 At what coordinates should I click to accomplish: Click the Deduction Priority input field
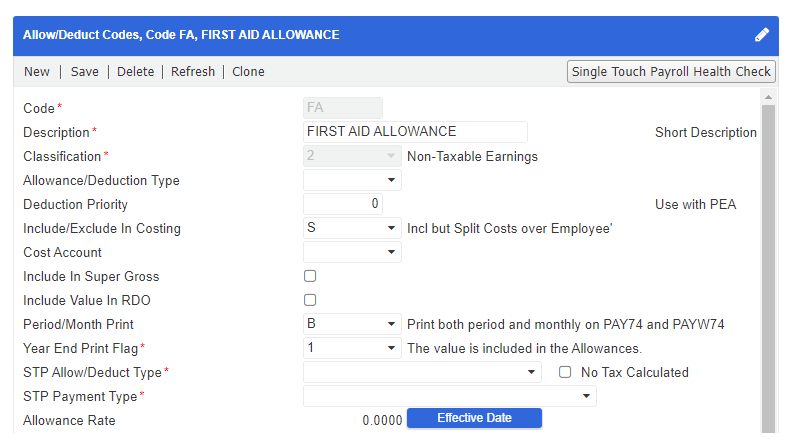coord(343,204)
